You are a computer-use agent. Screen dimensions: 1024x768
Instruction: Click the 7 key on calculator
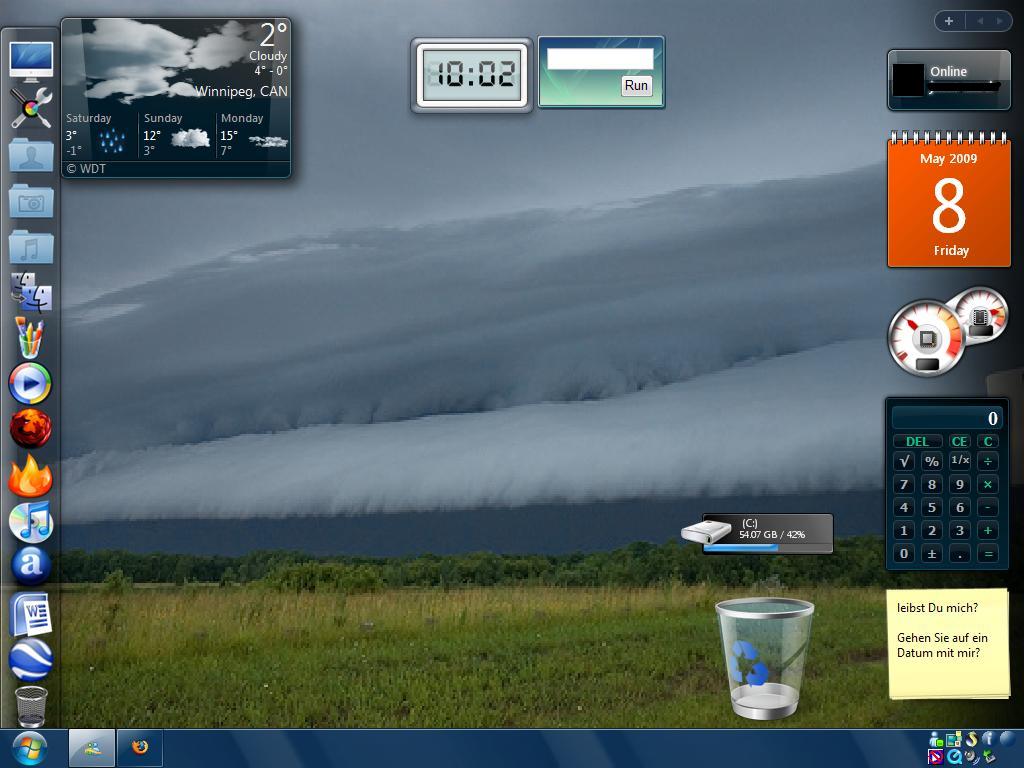(x=904, y=485)
